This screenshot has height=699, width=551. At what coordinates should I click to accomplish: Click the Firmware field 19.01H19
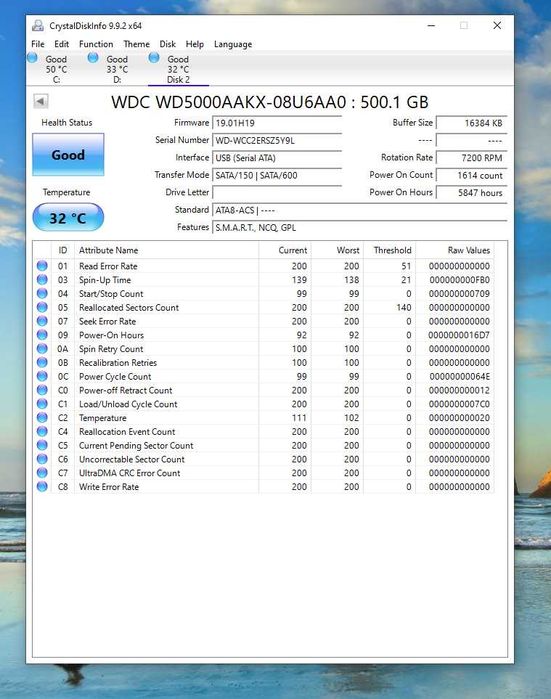277,123
